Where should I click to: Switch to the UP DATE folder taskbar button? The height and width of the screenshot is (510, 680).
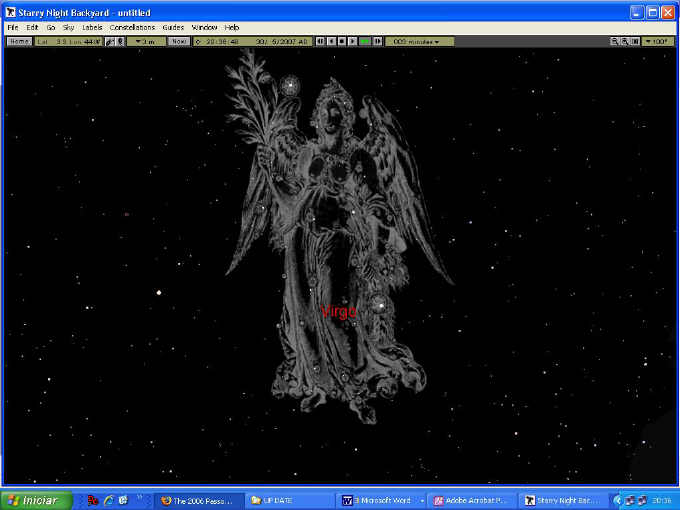(290, 501)
